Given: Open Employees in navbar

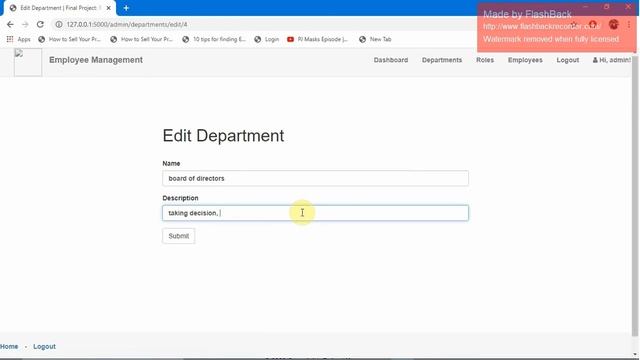Looking at the screenshot, I should (x=525, y=60).
